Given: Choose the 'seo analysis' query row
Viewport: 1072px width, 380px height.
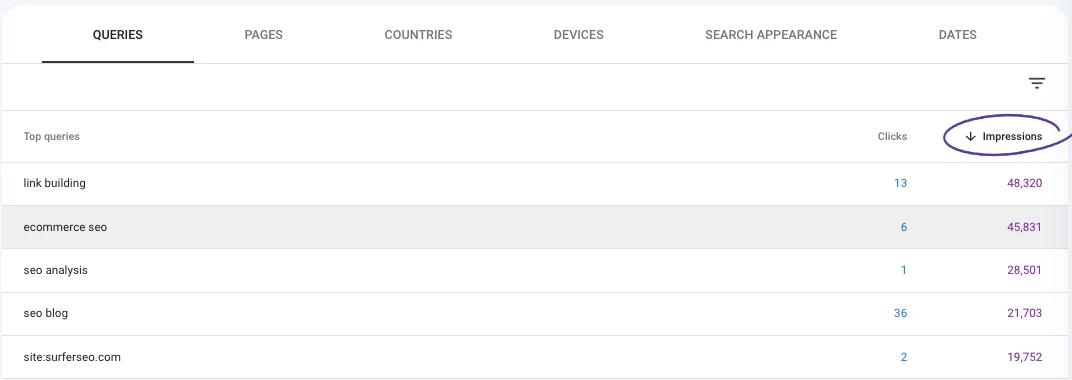Looking at the screenshot, I should tap(535, 271).
